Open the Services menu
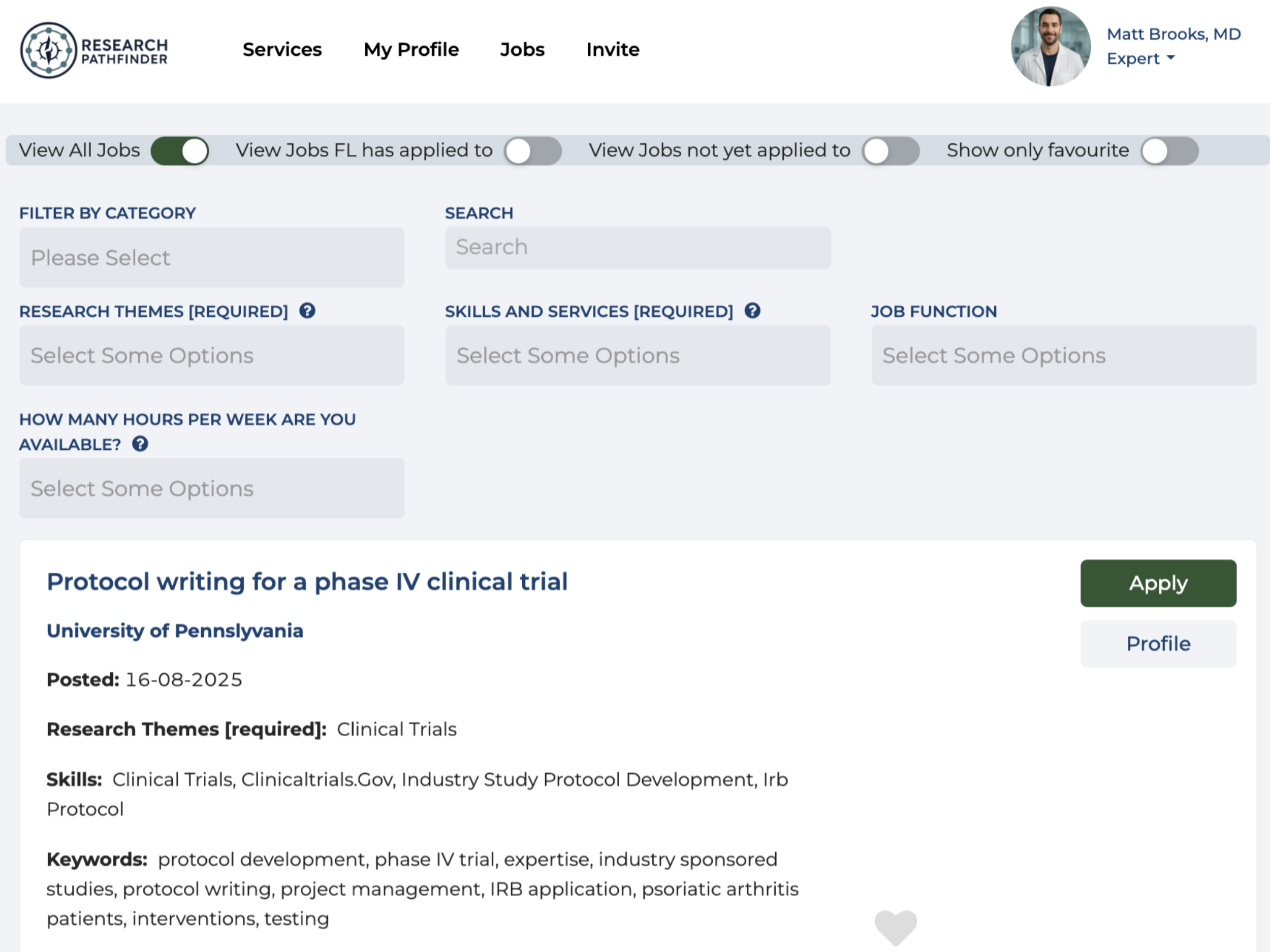Screen dimensions: 1270x952 (282, 49)
